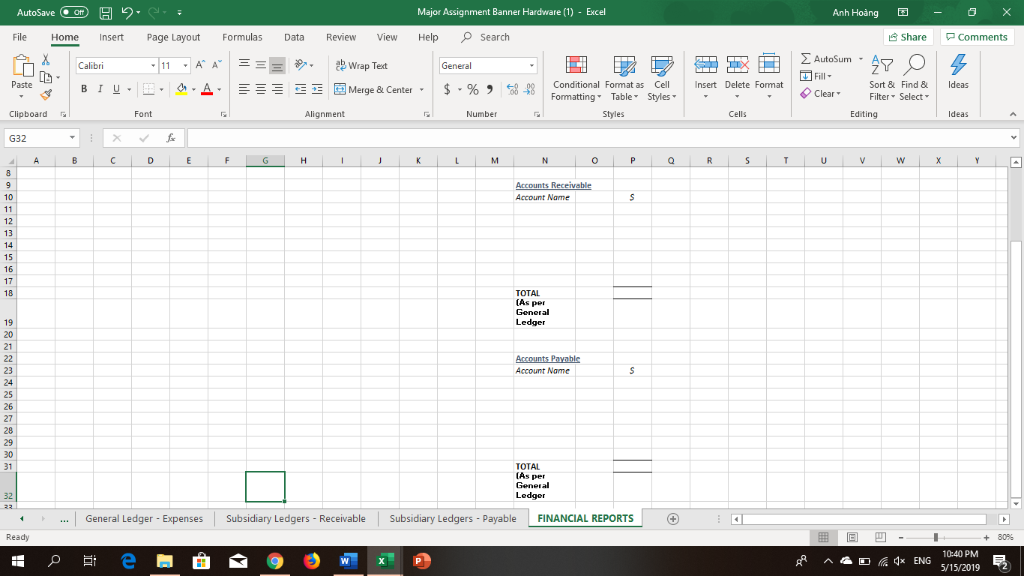Open the Font Color dropdown arrow
This screenshot has height=576, width=1024.
pyautogui.click(x=219, y=89)
